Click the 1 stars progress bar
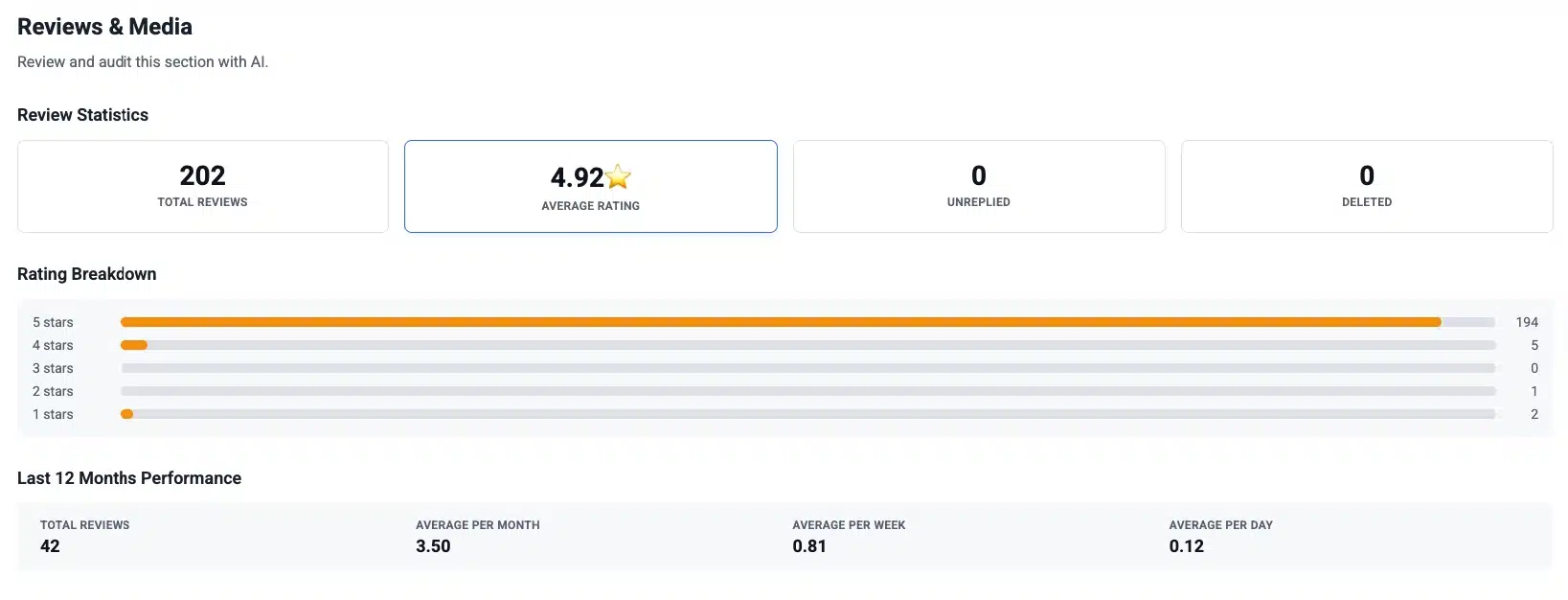This screenshot has width=1568, height=600. pos(807,414)
